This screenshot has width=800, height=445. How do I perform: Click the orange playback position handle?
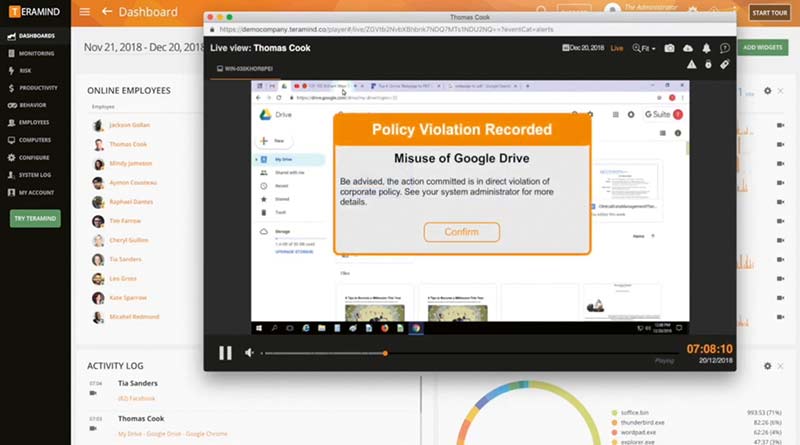click(x=385, y=353)
